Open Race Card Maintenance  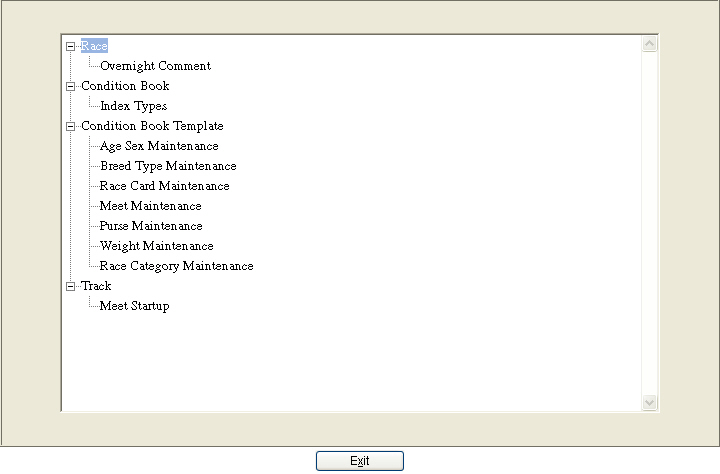click(164, 186)
